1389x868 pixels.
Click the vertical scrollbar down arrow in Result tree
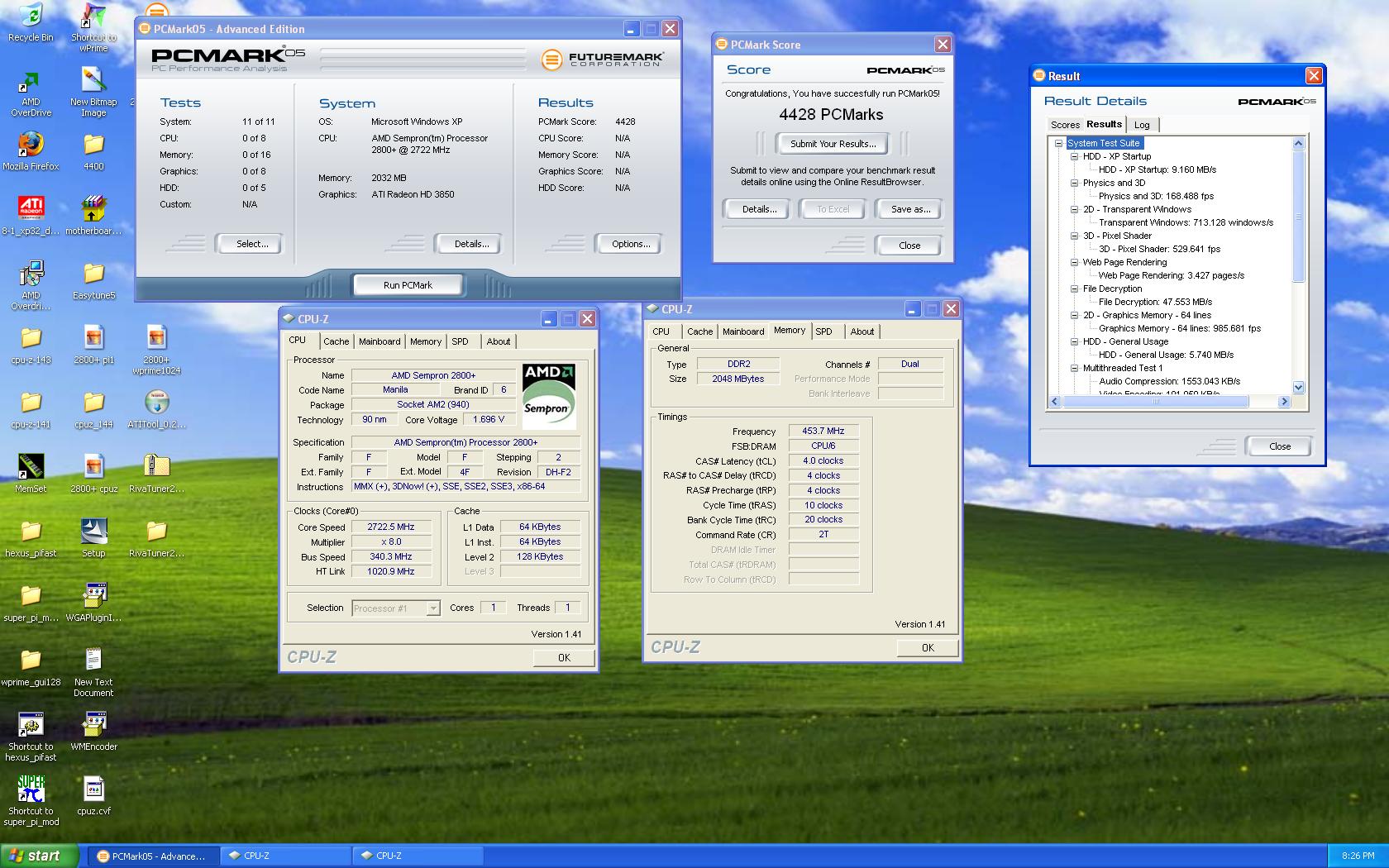click(1298, 387)
